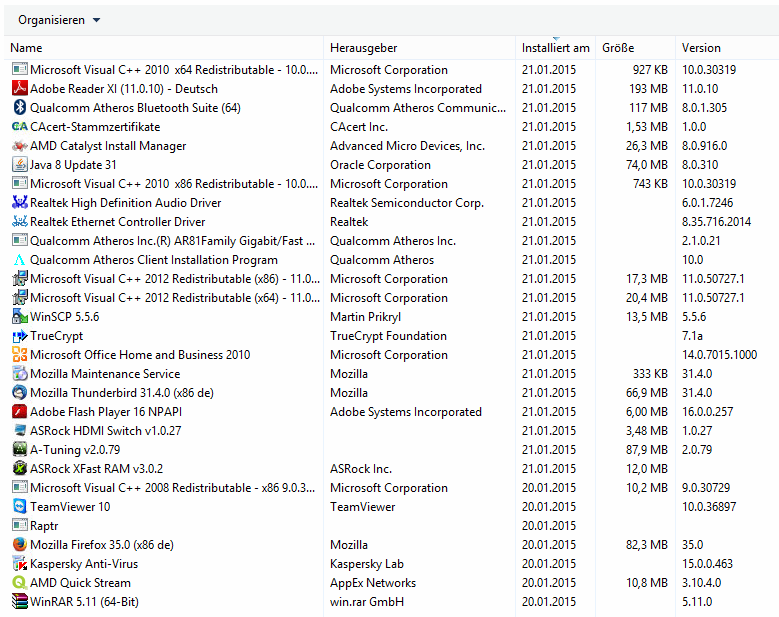Click the Adobe Flash Player 16 NPAPI icon
Screen dimensions: 779x617
pyautogui.click(x=19, y=412)
